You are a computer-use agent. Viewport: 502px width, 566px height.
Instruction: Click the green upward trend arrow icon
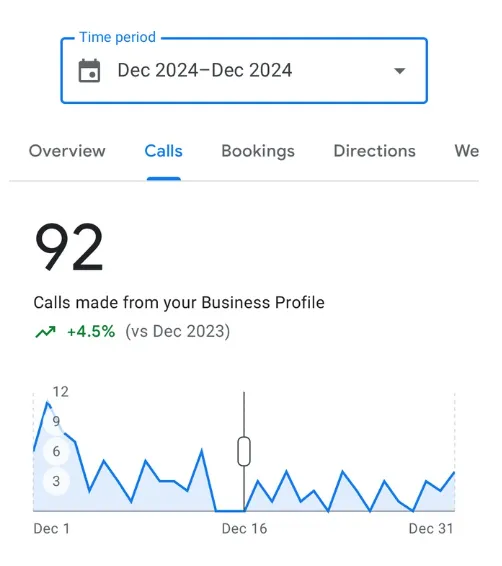45,331
